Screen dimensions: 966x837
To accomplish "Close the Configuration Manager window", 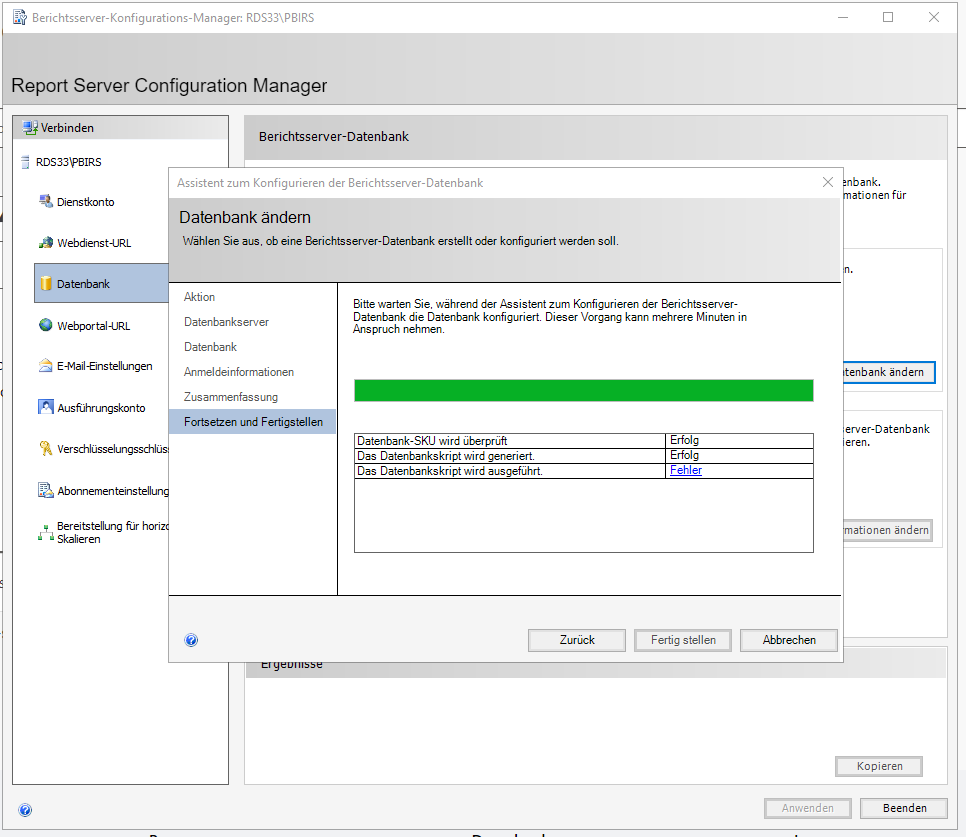I will coord(933,17).
